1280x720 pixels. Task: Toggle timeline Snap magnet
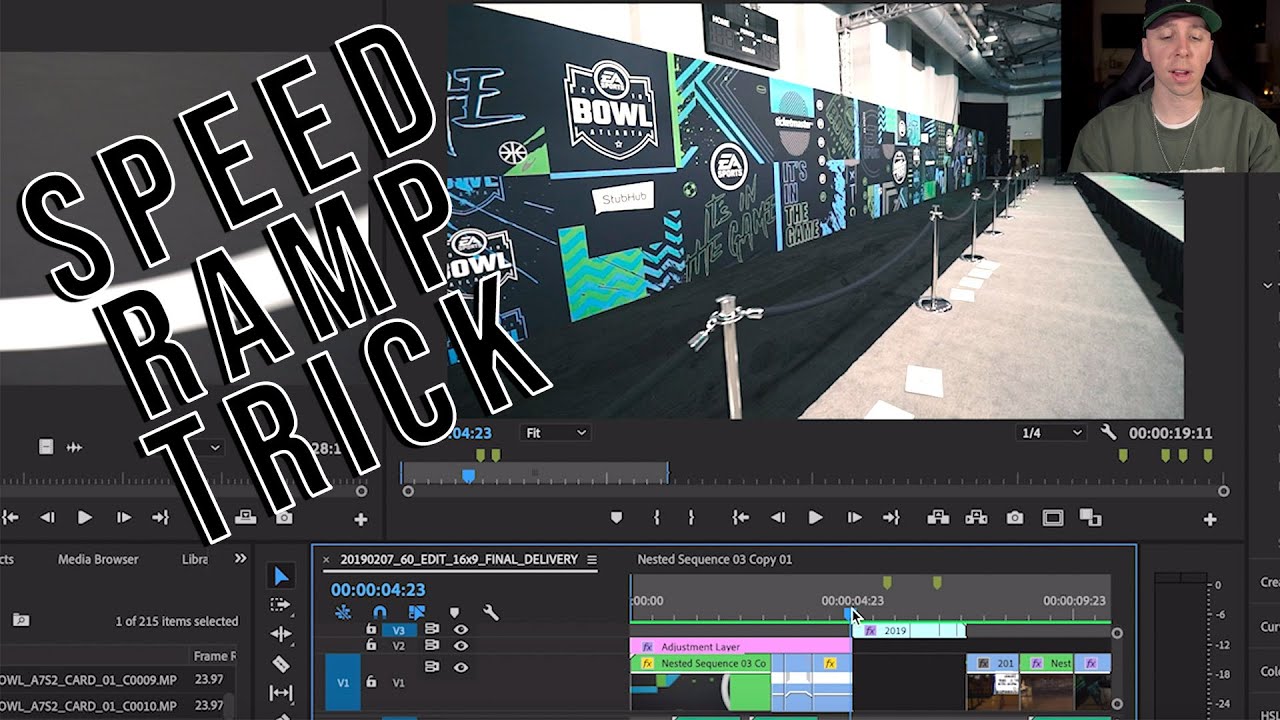click(380, 613)
